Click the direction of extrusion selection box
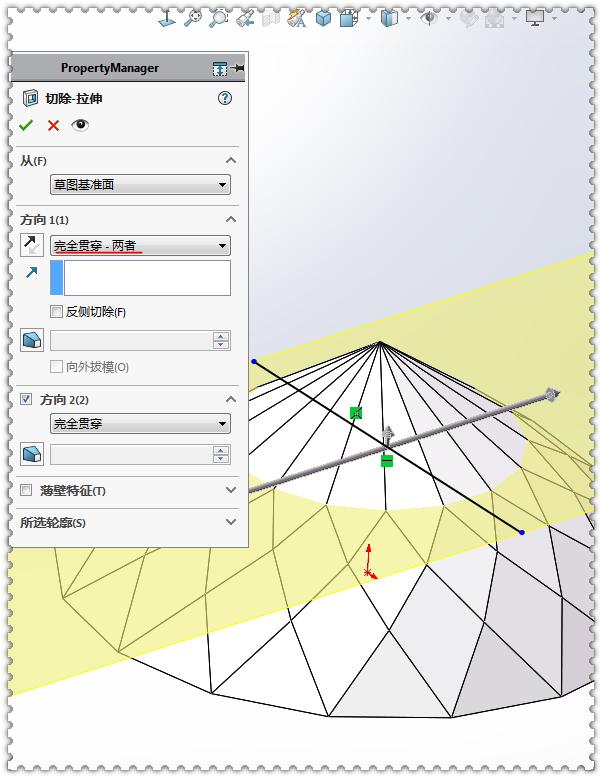Viewport: 602px width, 778px height. tap(140, 278)
